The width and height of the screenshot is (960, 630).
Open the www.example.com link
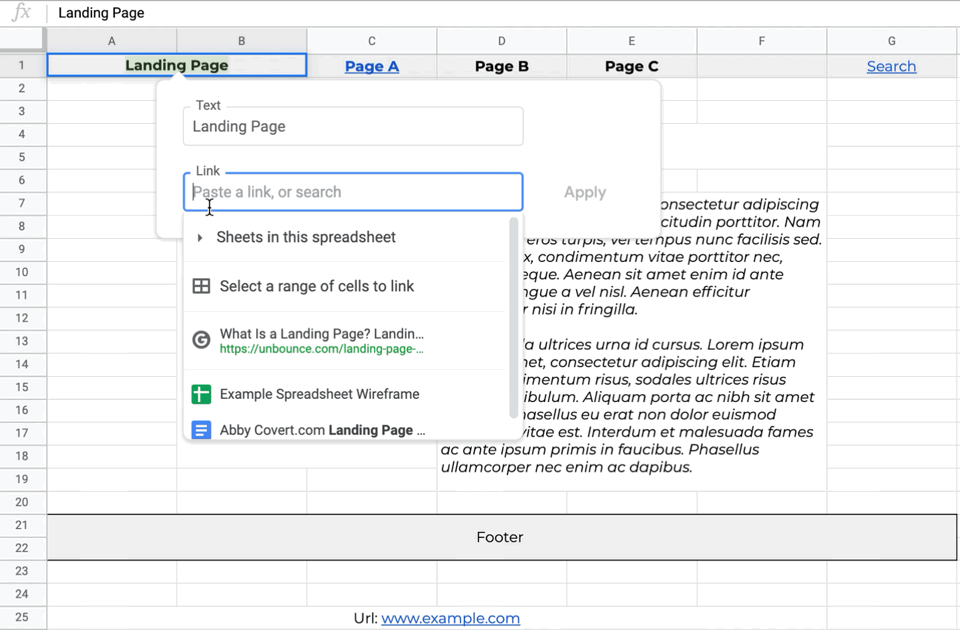click(451, 618)
